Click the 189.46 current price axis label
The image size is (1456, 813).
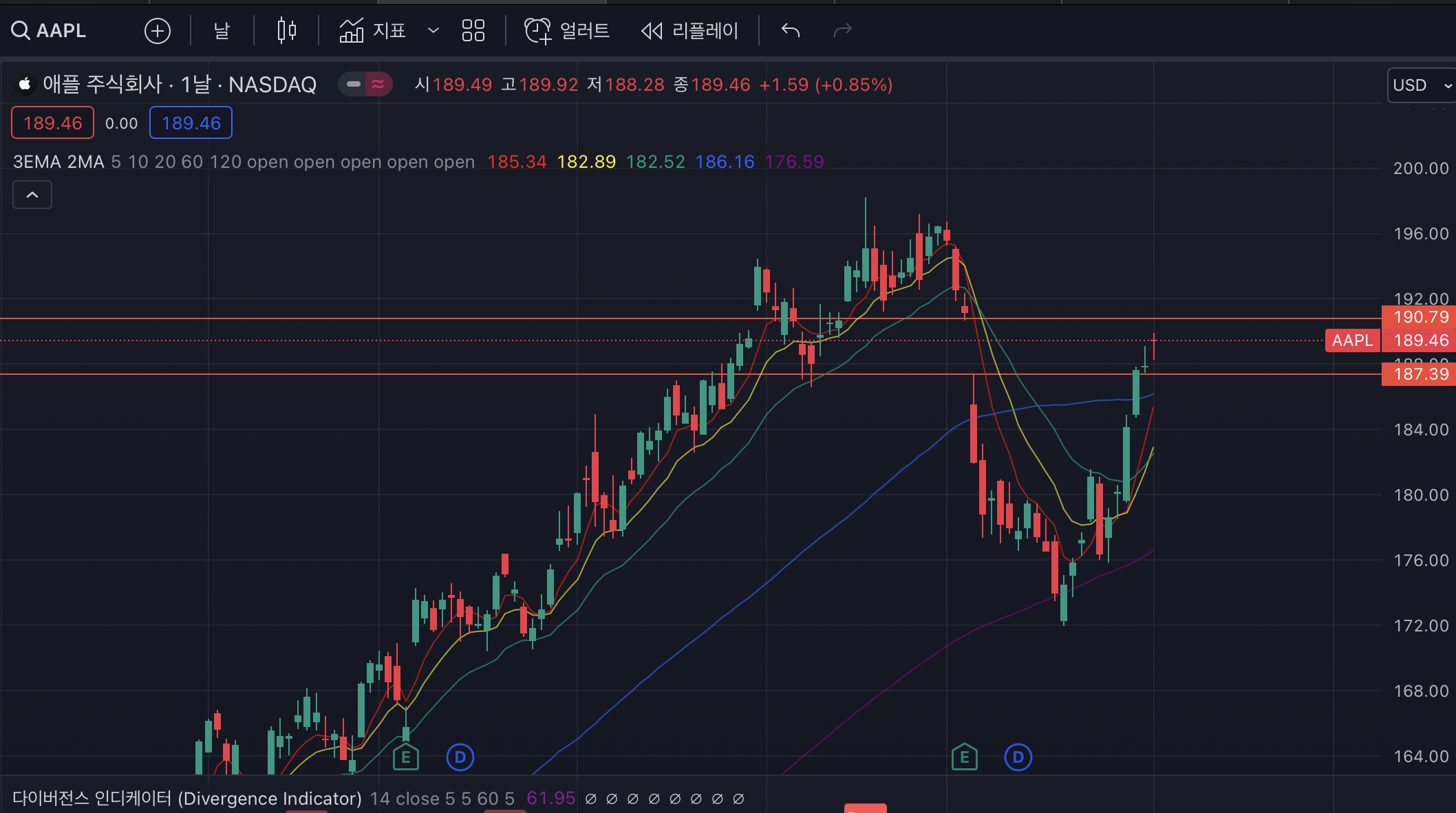point(1419,340)
